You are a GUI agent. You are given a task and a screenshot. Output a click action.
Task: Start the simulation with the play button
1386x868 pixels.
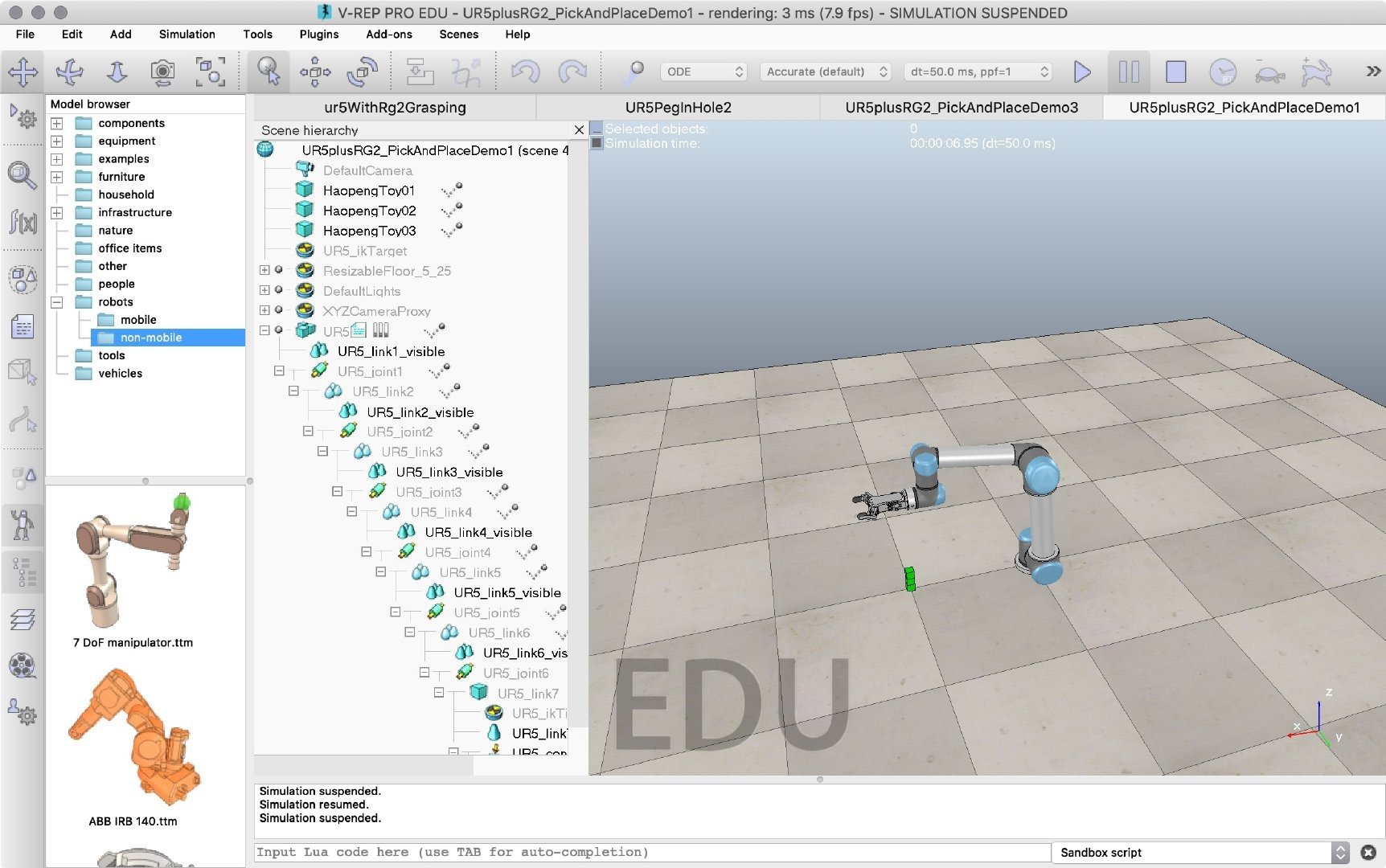(1082, 72)
